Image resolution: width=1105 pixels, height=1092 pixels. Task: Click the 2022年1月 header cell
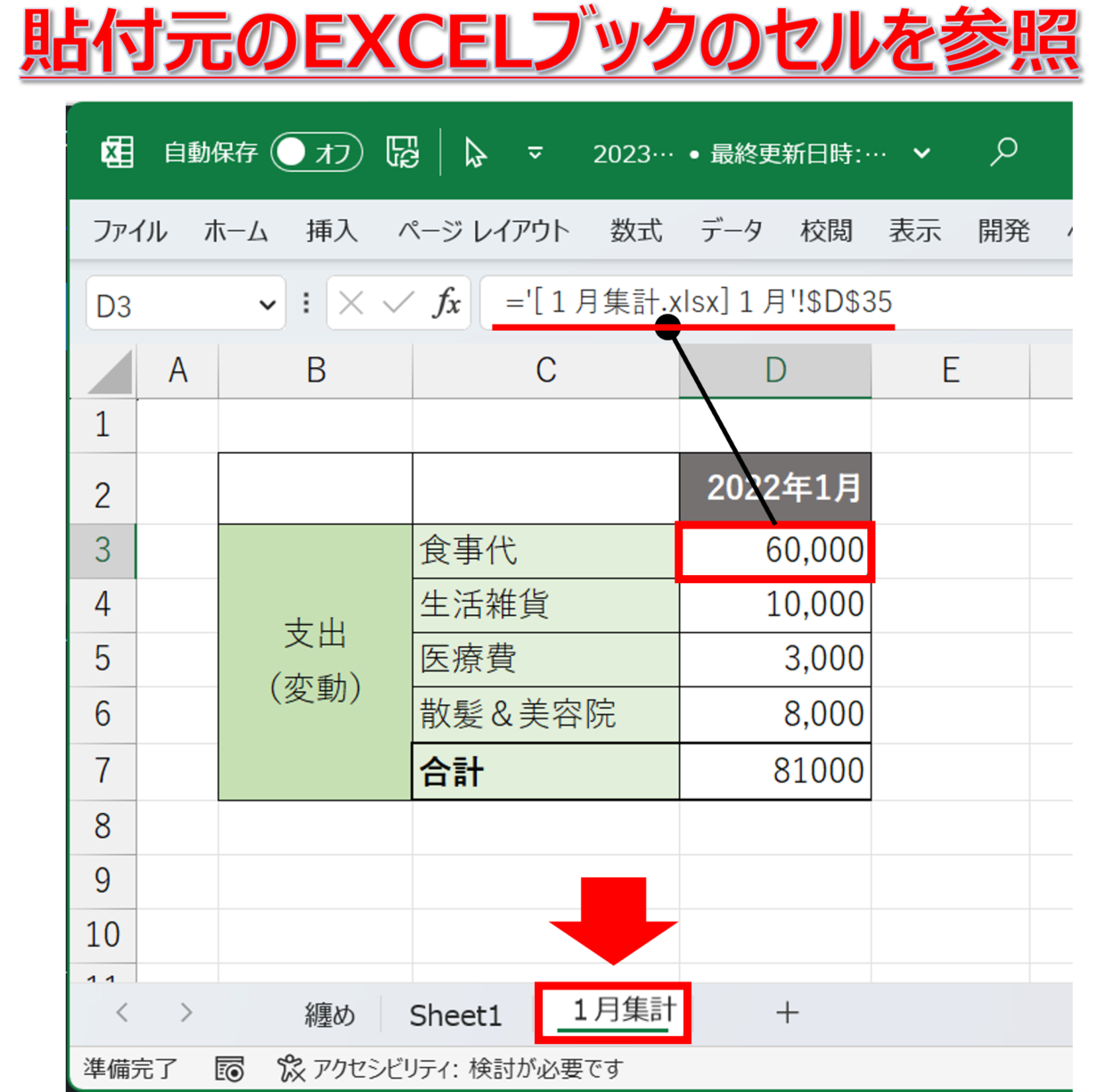tap(775, 488)
